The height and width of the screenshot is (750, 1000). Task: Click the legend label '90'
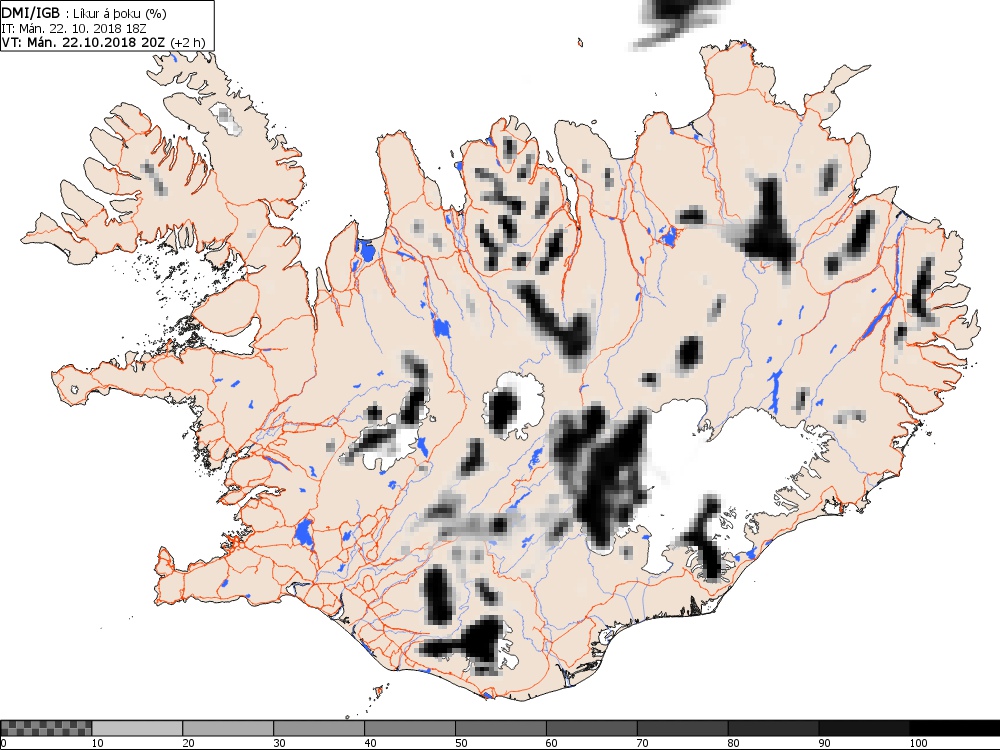tap(825, 743)
